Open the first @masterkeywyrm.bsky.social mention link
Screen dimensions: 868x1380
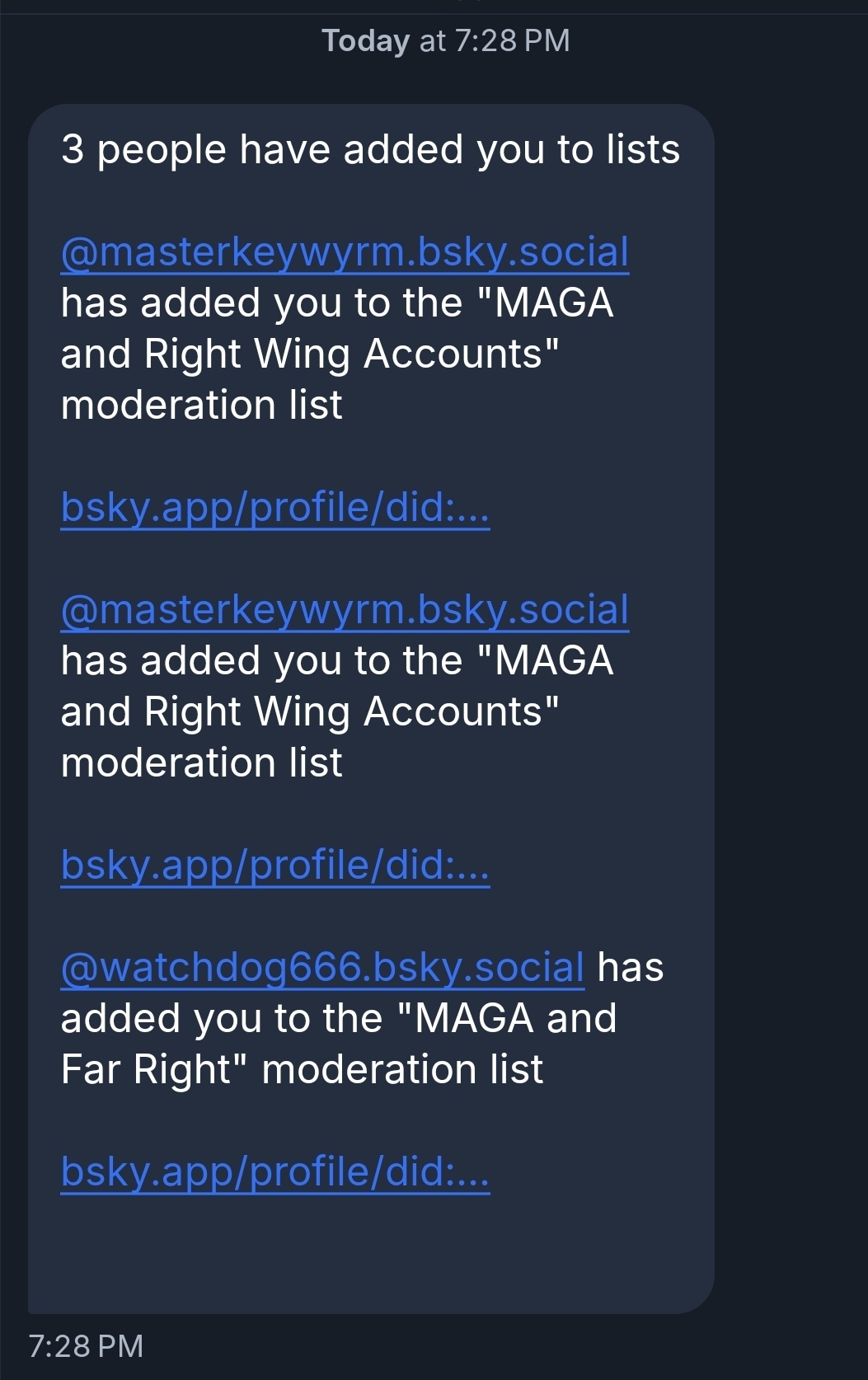coord(345,252)
